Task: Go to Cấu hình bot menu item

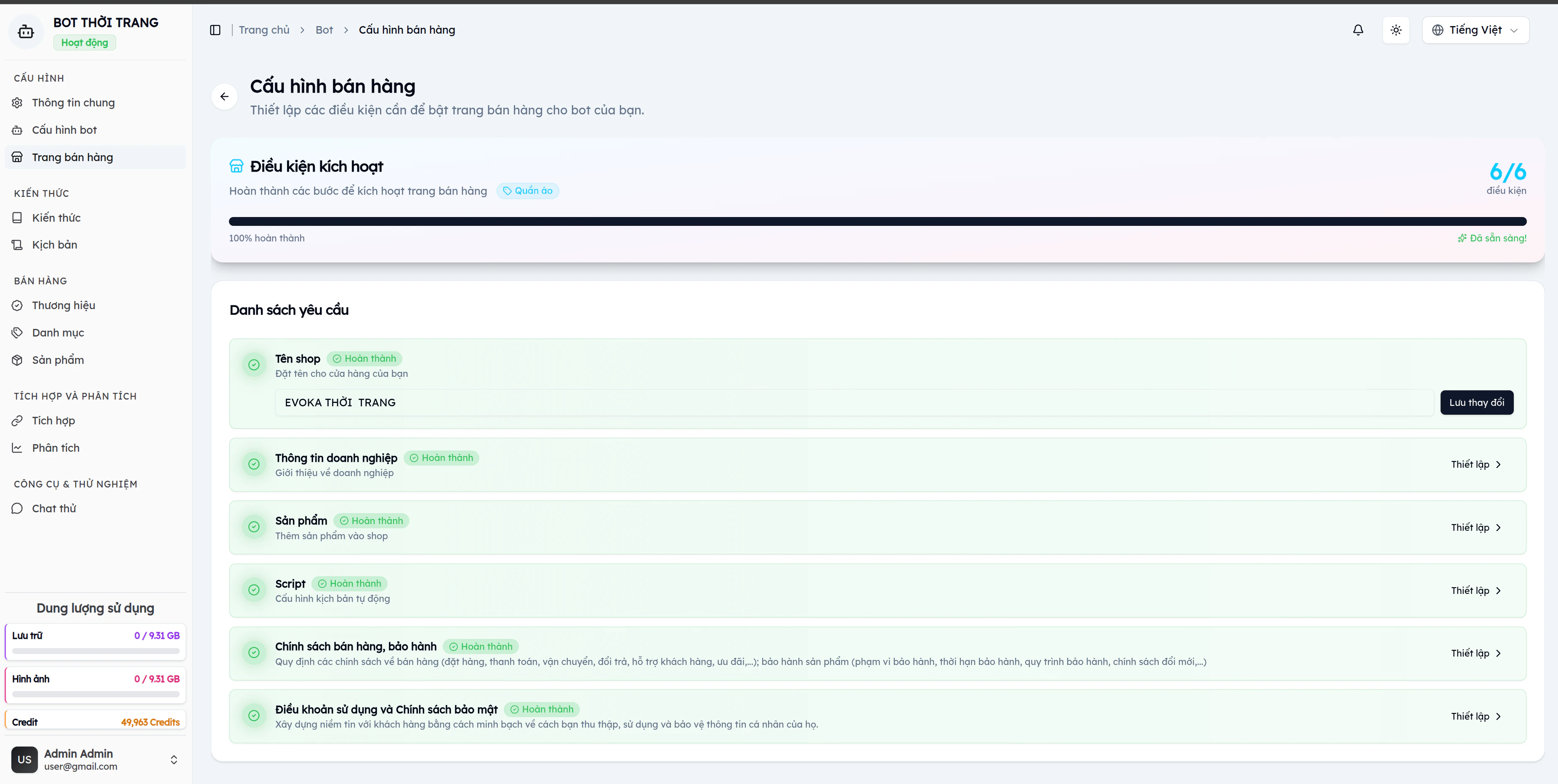Action: (64, 130)
